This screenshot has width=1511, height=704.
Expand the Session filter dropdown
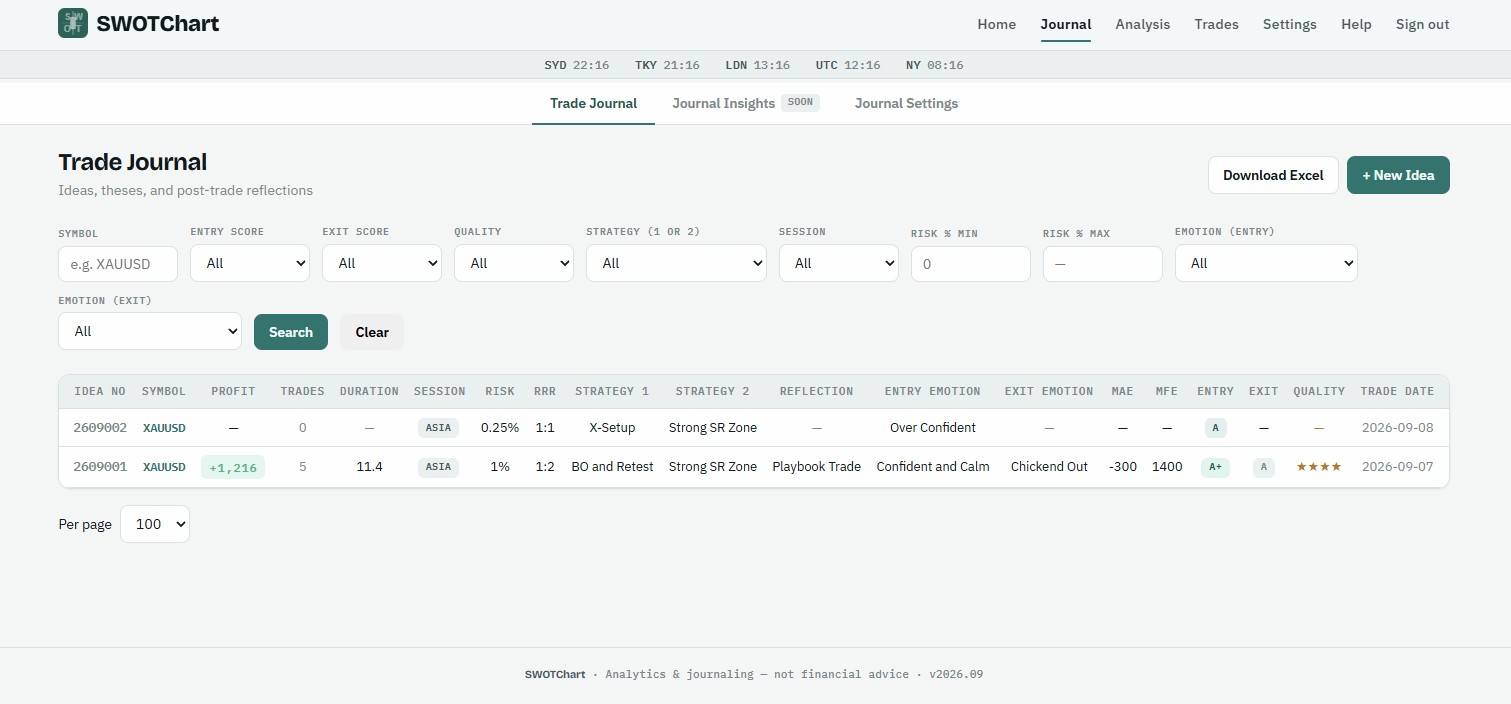coord(839,263)
